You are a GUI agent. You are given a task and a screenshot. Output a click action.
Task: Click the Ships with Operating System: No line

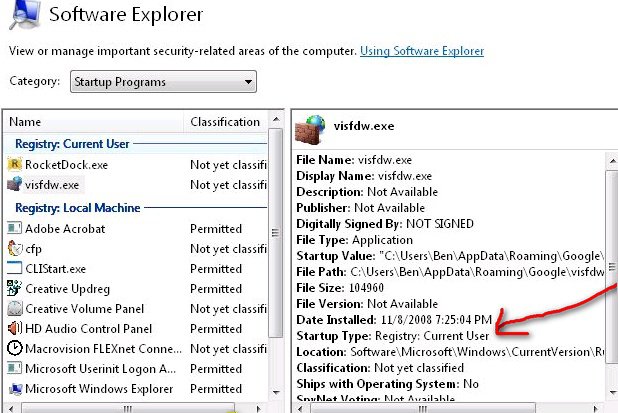(387, 384)
